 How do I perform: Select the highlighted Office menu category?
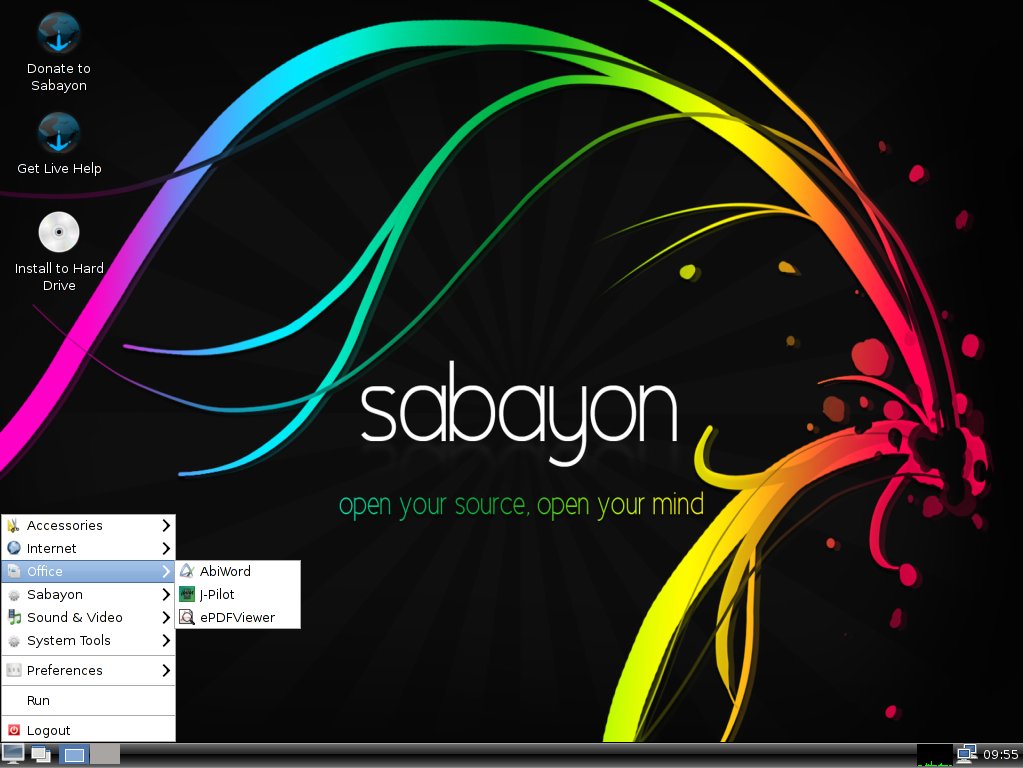pyautogui.click(x=89, y=572)
